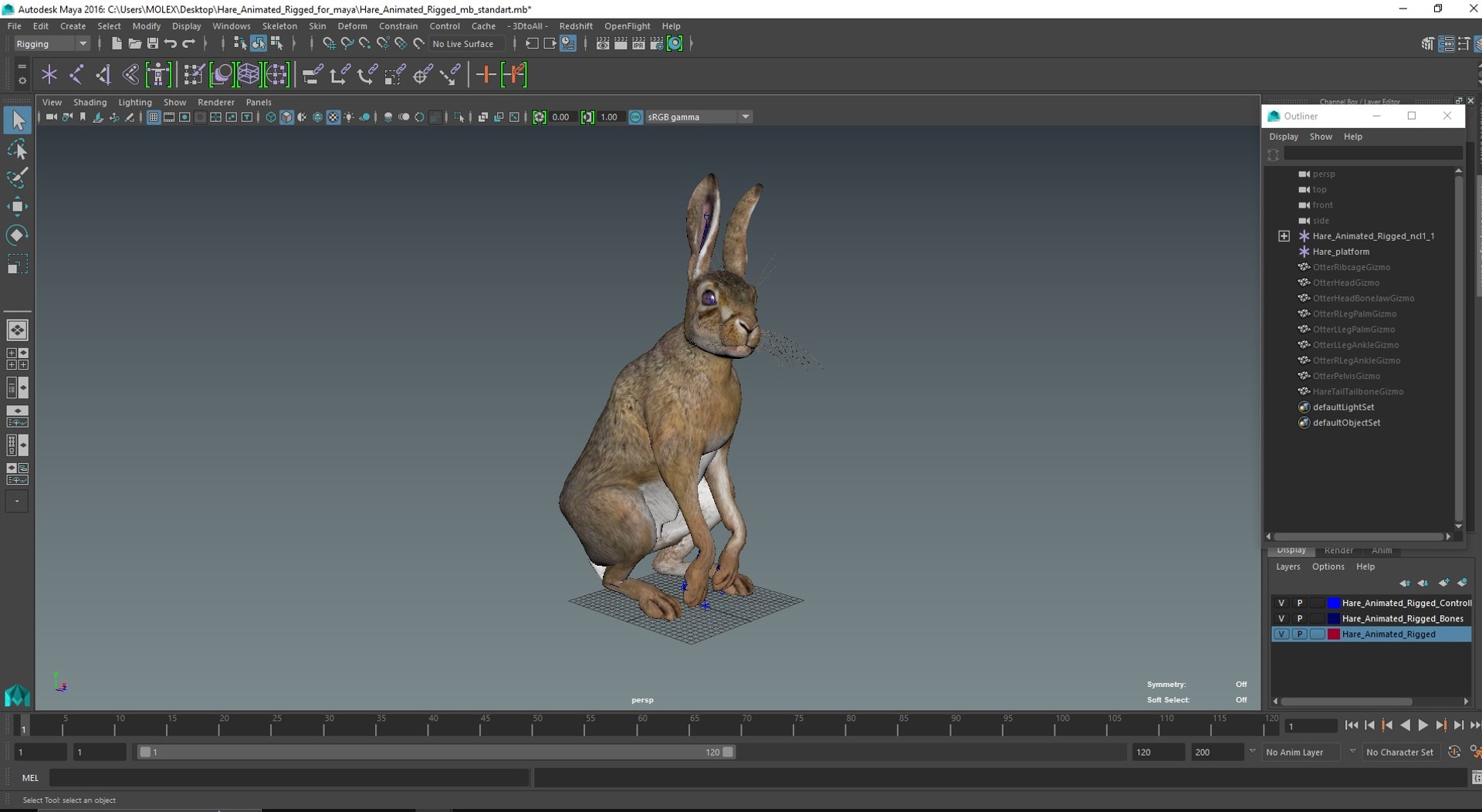Click the Quick Rig character icon

pyautogui.click(x=158, y=75)
